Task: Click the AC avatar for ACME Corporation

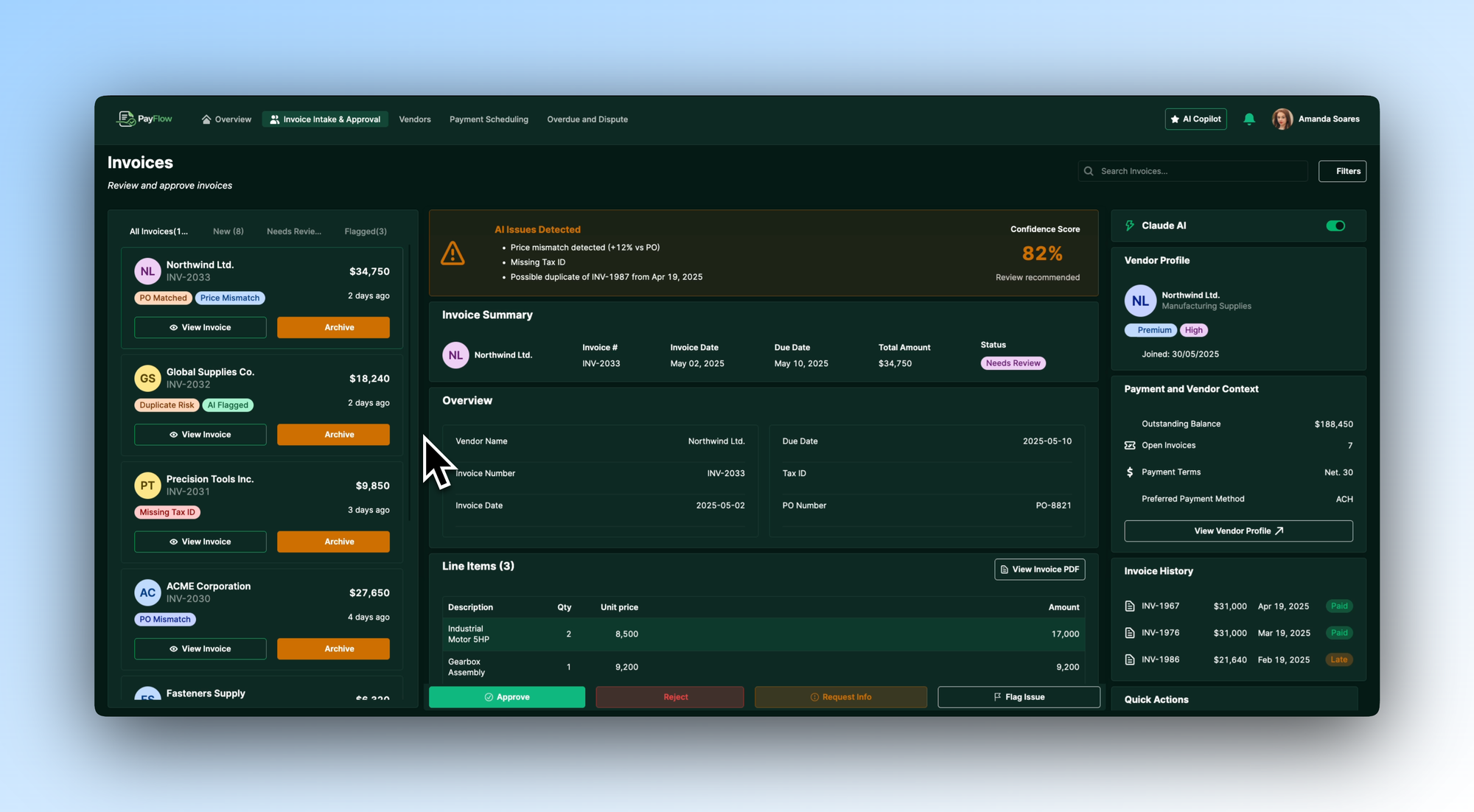Action: (147, 592)
